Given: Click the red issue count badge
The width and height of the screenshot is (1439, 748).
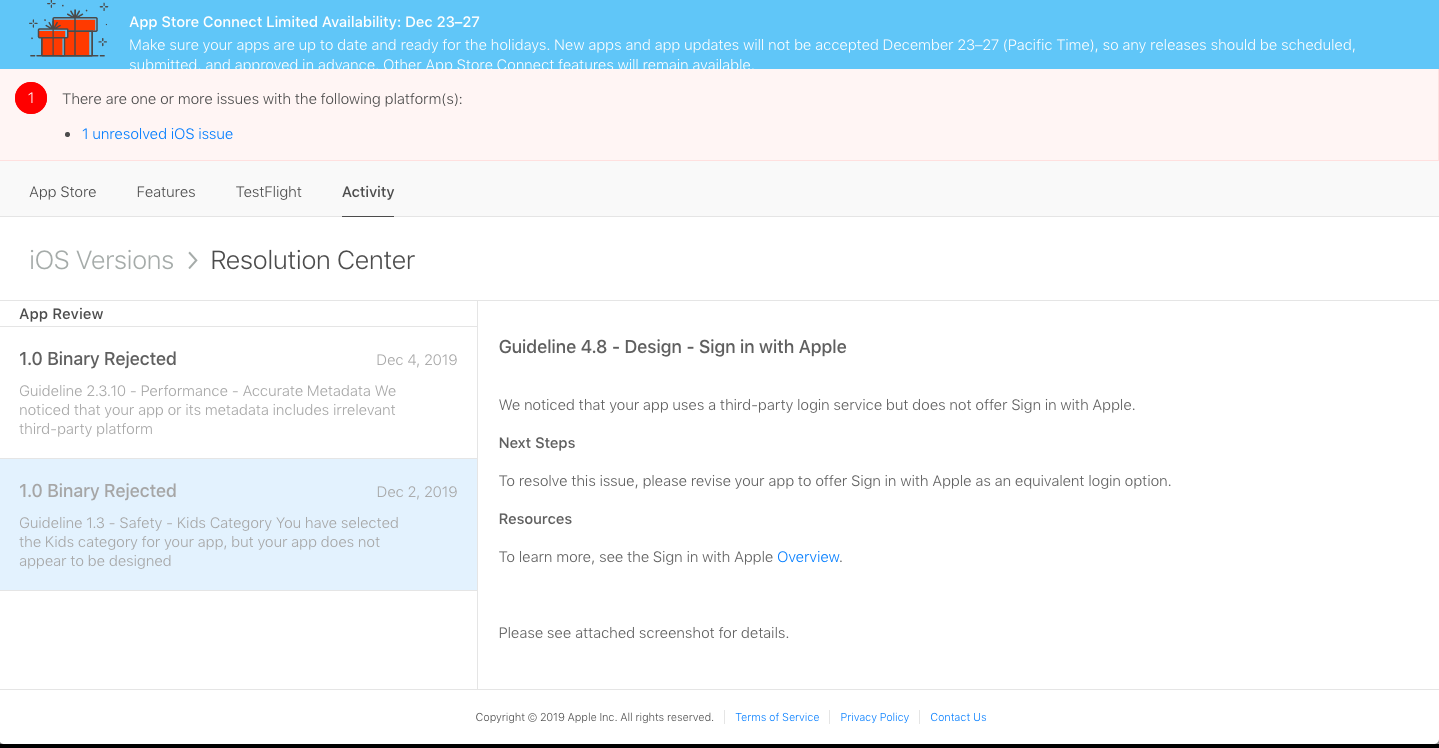Looking at the screenshot, I should pyautogui.click(x=31, y=98).
